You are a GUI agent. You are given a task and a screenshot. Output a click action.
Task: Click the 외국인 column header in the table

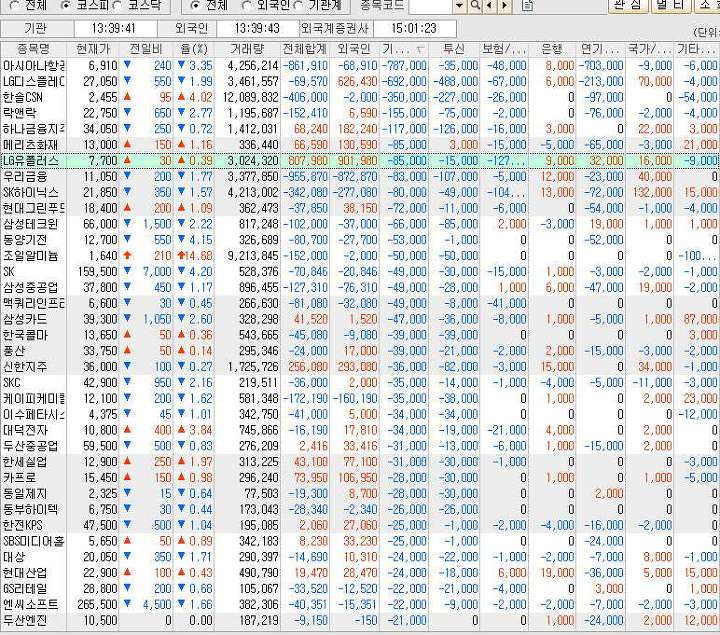[354, 49]
